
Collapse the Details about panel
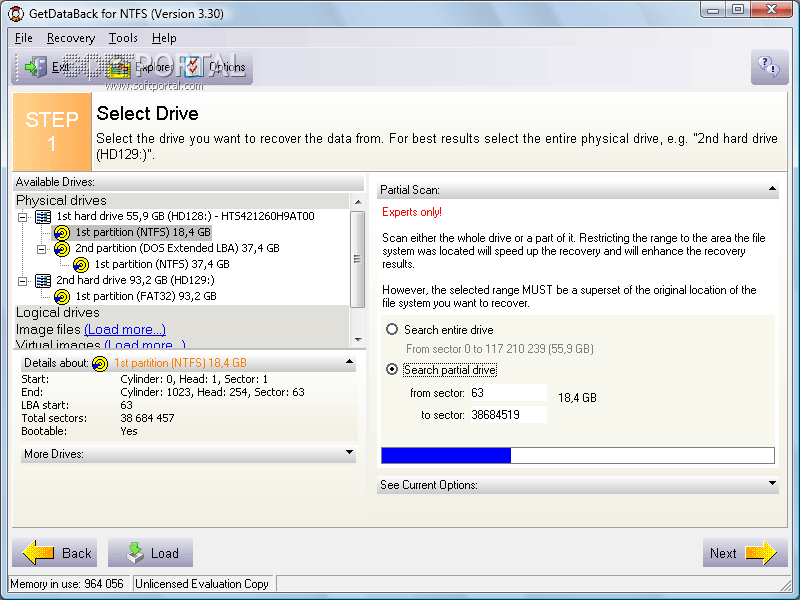[349, 362]
